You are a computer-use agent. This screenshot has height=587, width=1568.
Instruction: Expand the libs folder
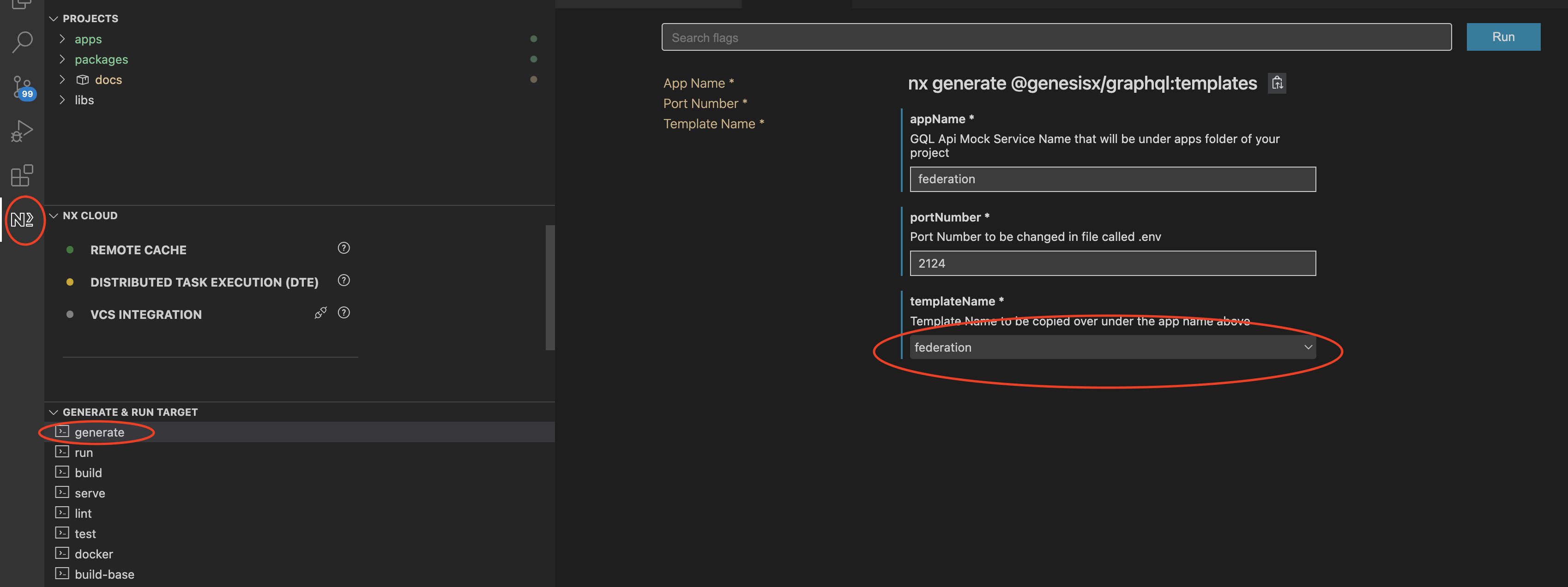[62, 100]
